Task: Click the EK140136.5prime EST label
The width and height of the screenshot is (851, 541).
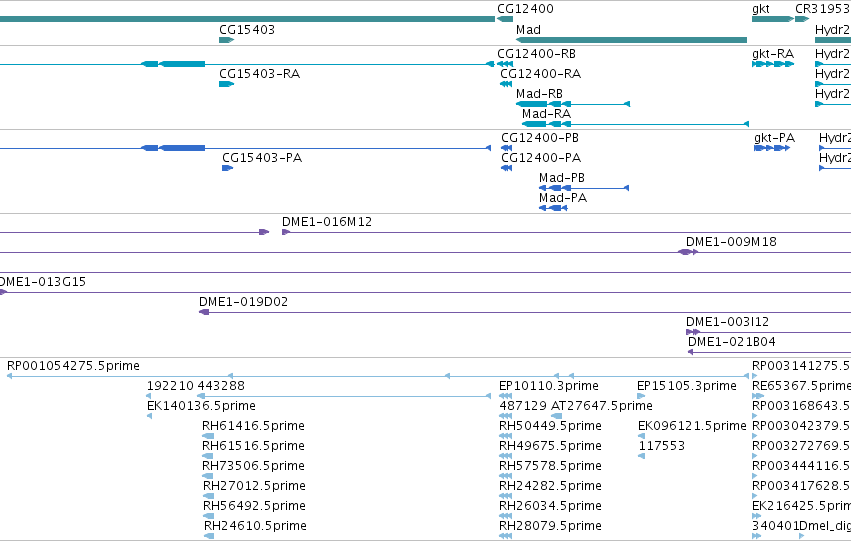Action: 201,406
